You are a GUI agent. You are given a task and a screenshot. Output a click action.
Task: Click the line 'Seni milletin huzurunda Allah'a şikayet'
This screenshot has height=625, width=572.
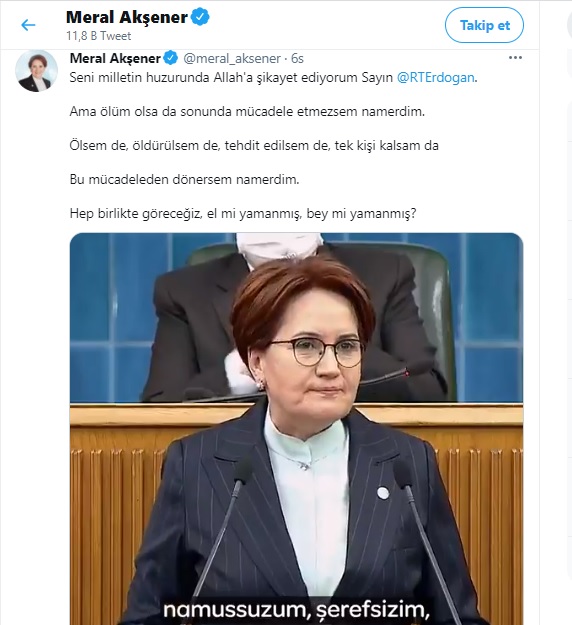[x=273, y=77]
